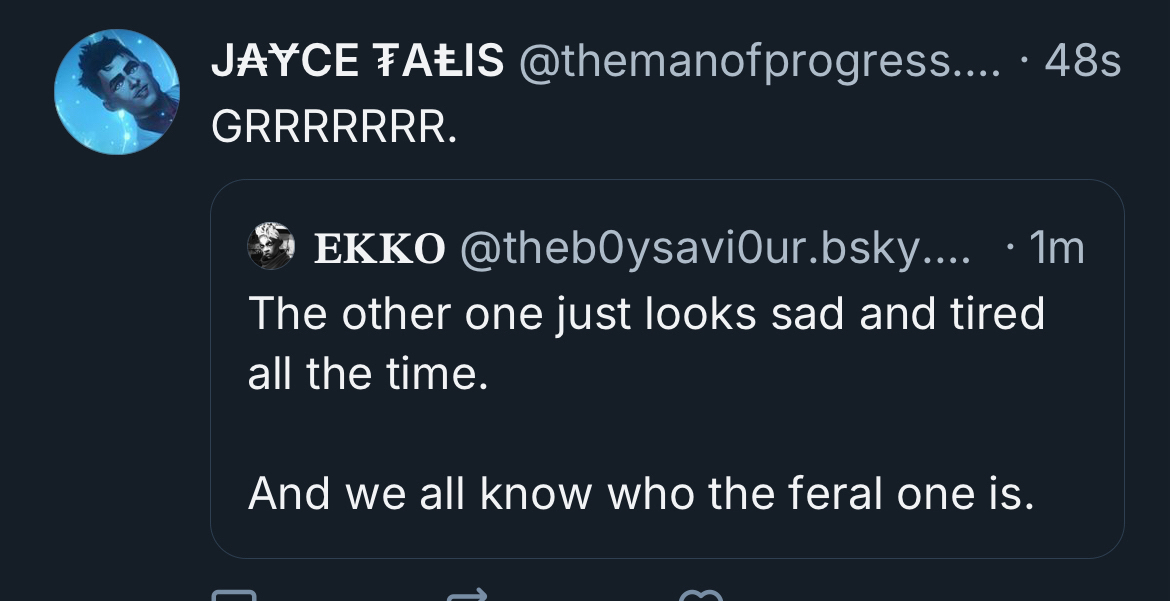The width and height of the screenshot is (1170, 601).
Task: Click the Jayce Talis display name
Action: 357,63
